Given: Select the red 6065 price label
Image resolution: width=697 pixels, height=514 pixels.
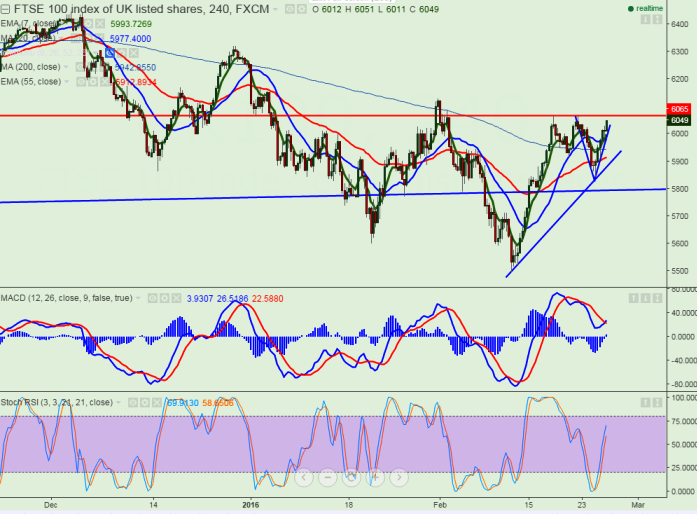Looking at the screenshot, I should pos(678,109).
